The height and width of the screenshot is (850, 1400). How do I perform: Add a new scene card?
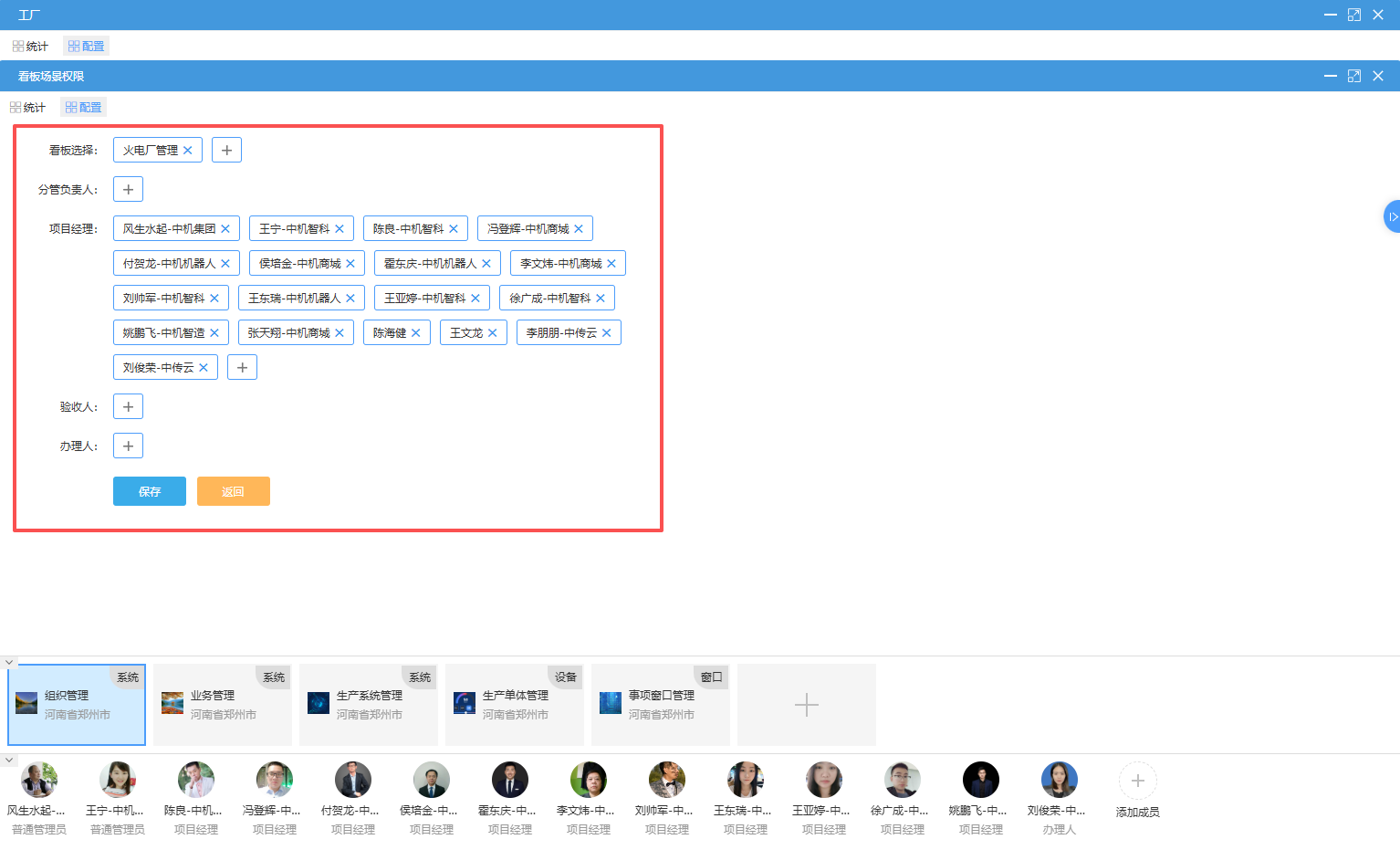click(807, 705)
